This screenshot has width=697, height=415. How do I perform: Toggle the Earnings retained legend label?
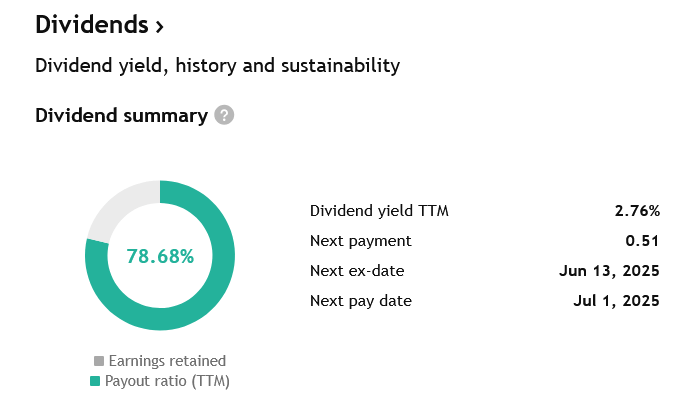(x=167, y=361)
